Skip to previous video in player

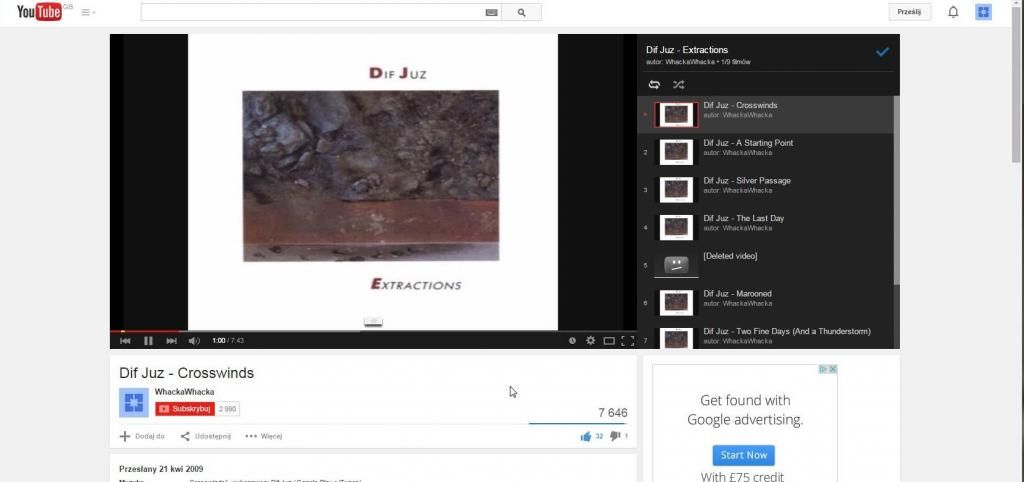(125, 340)
